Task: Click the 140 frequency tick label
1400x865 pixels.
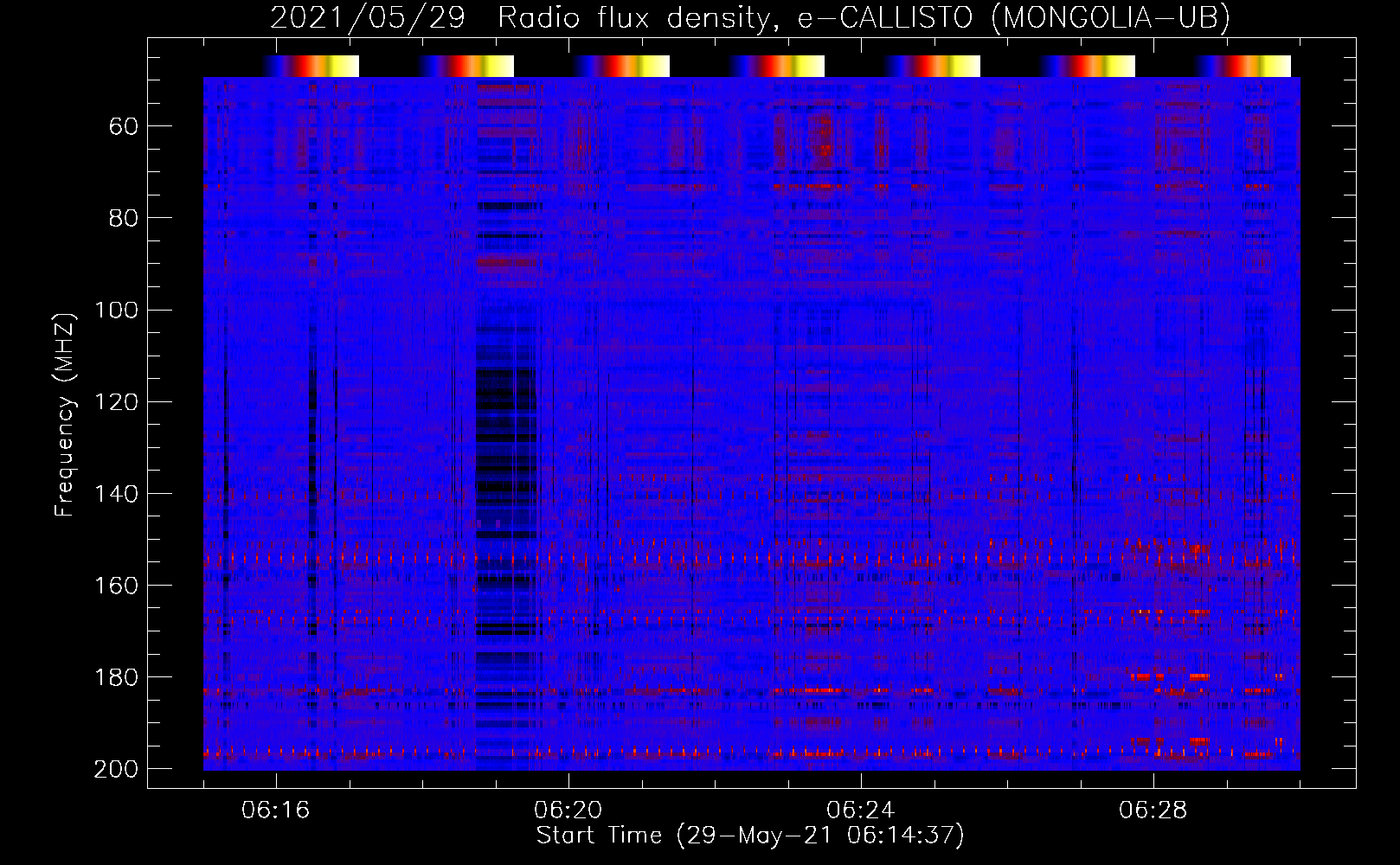Action: 116,494
